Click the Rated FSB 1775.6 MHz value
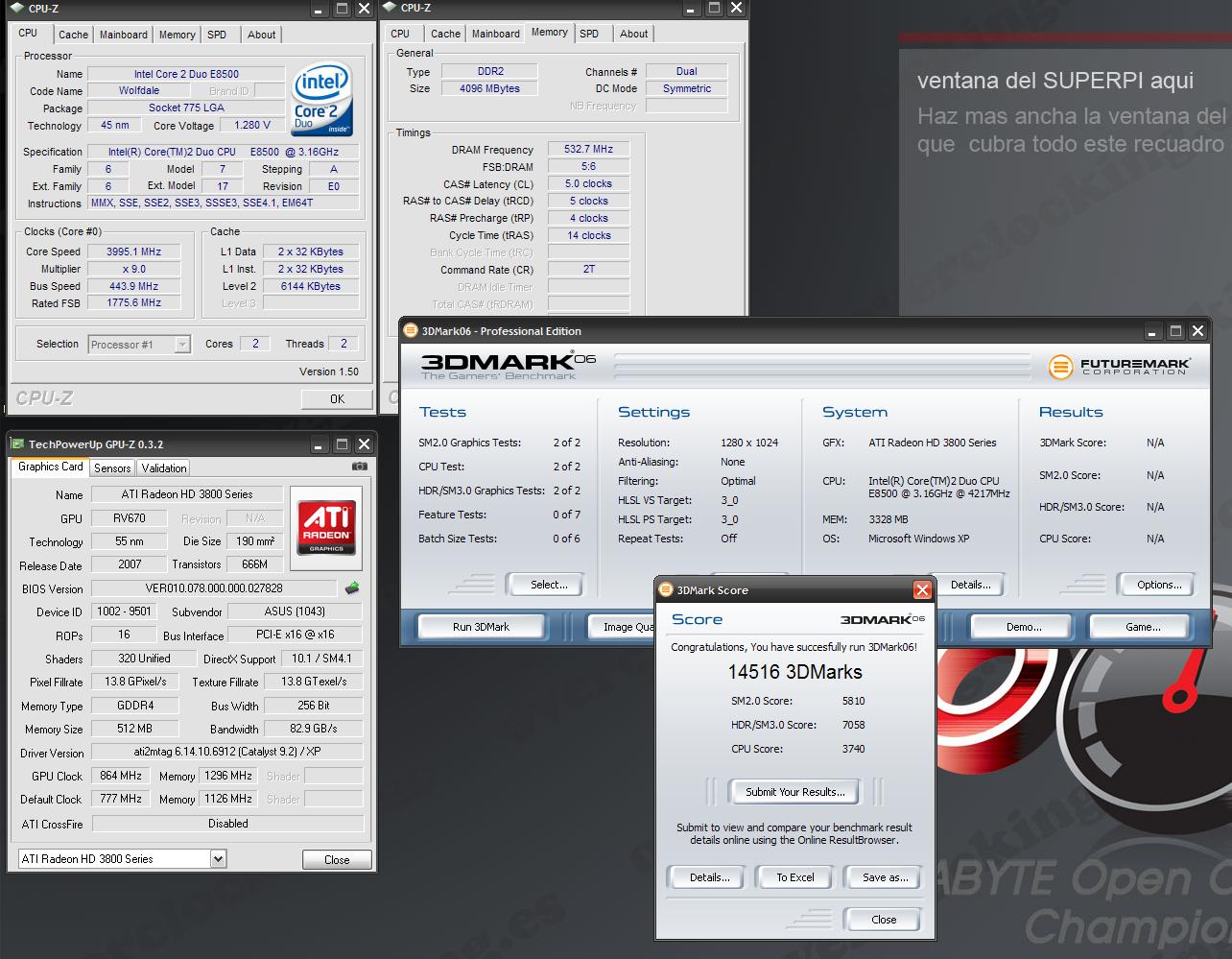Viewport: 1232px width, 959px height. [133, 302]
